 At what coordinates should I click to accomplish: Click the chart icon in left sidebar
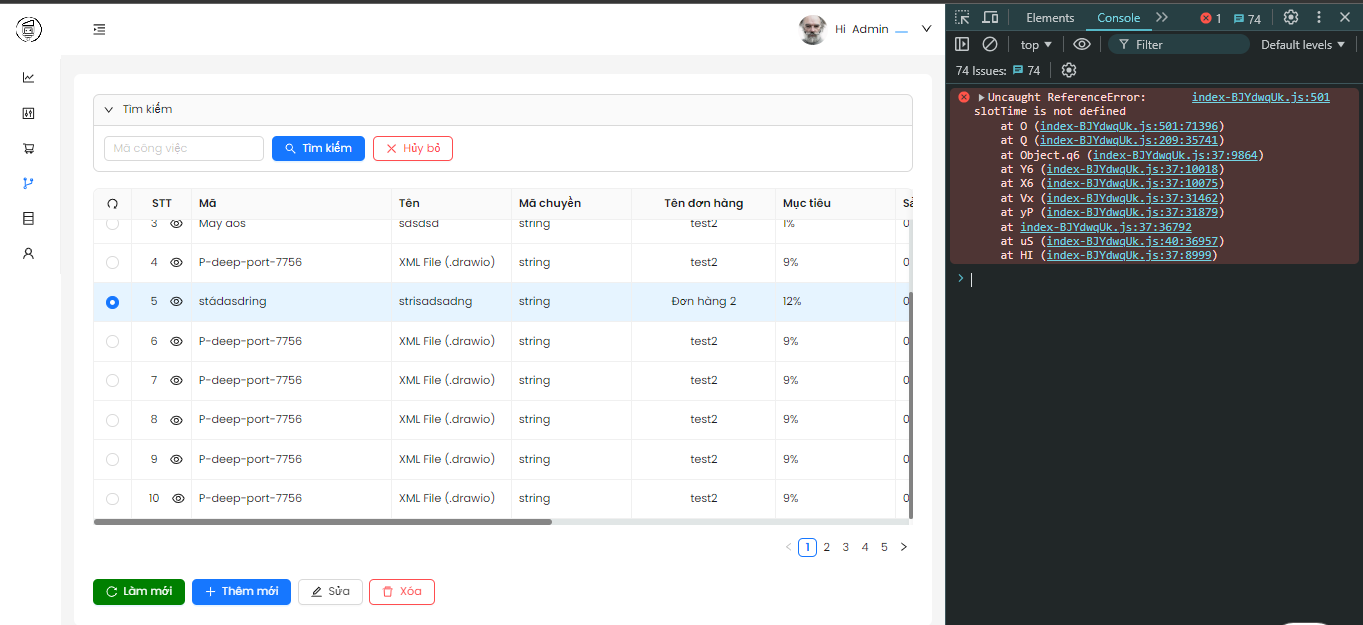click(28, 77)
